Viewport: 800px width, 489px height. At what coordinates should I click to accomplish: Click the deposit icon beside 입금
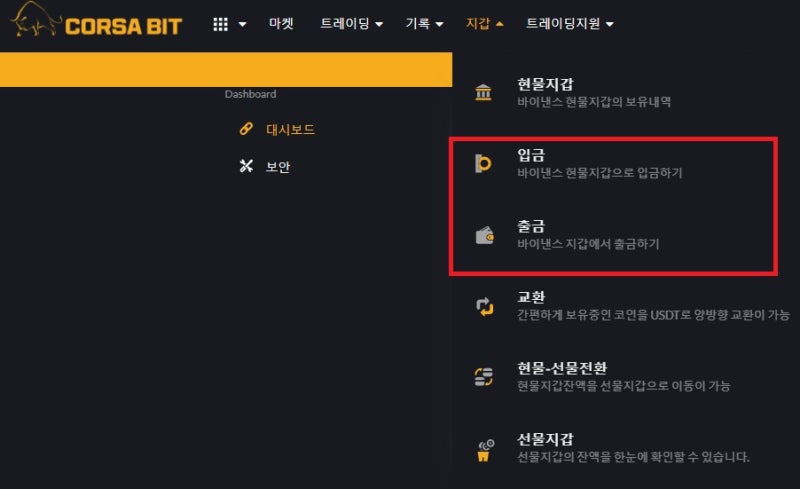(x=483, y=163)
